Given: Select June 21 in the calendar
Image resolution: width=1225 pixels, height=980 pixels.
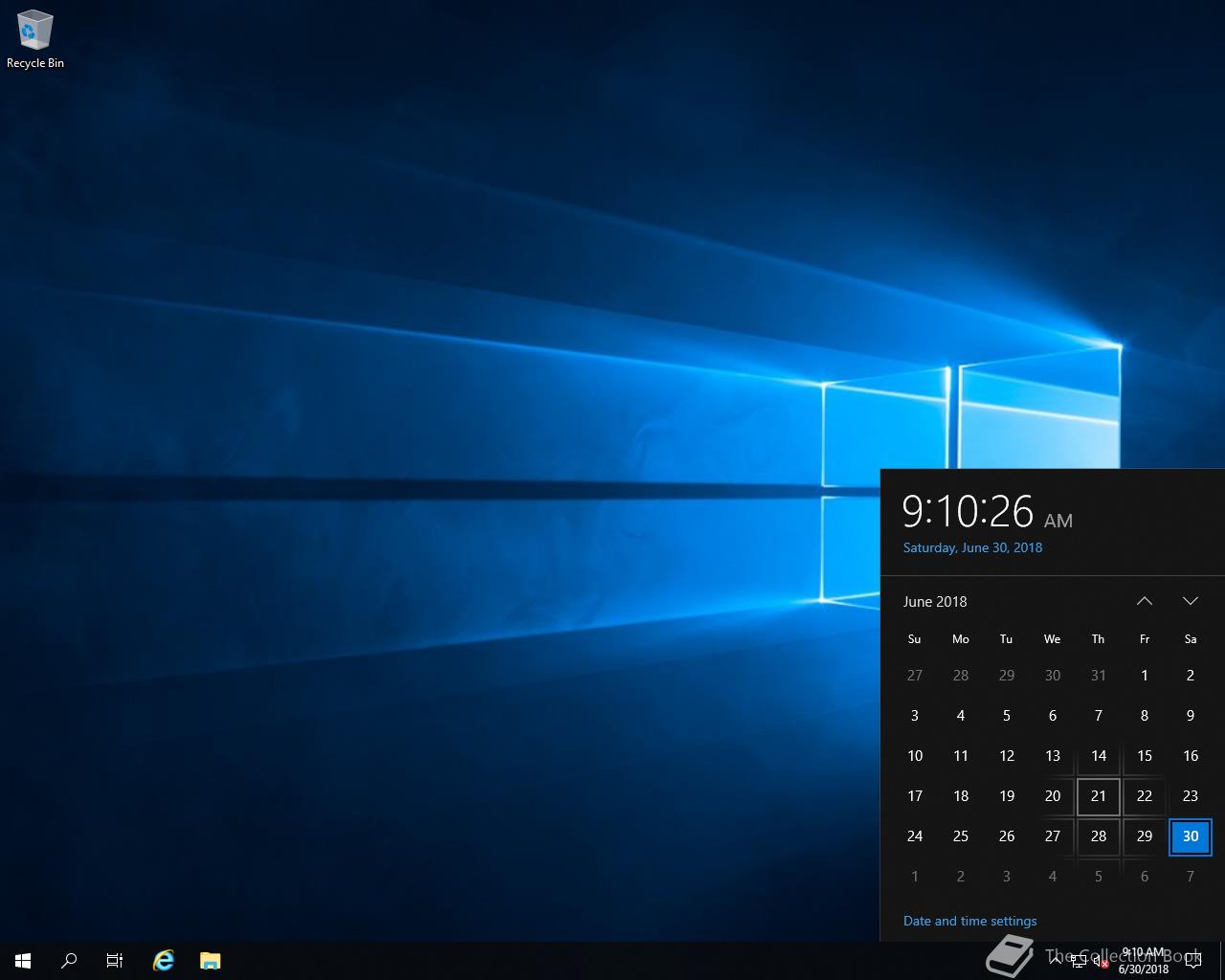Looking at the screenshot, I should [x=1099, y=796].
